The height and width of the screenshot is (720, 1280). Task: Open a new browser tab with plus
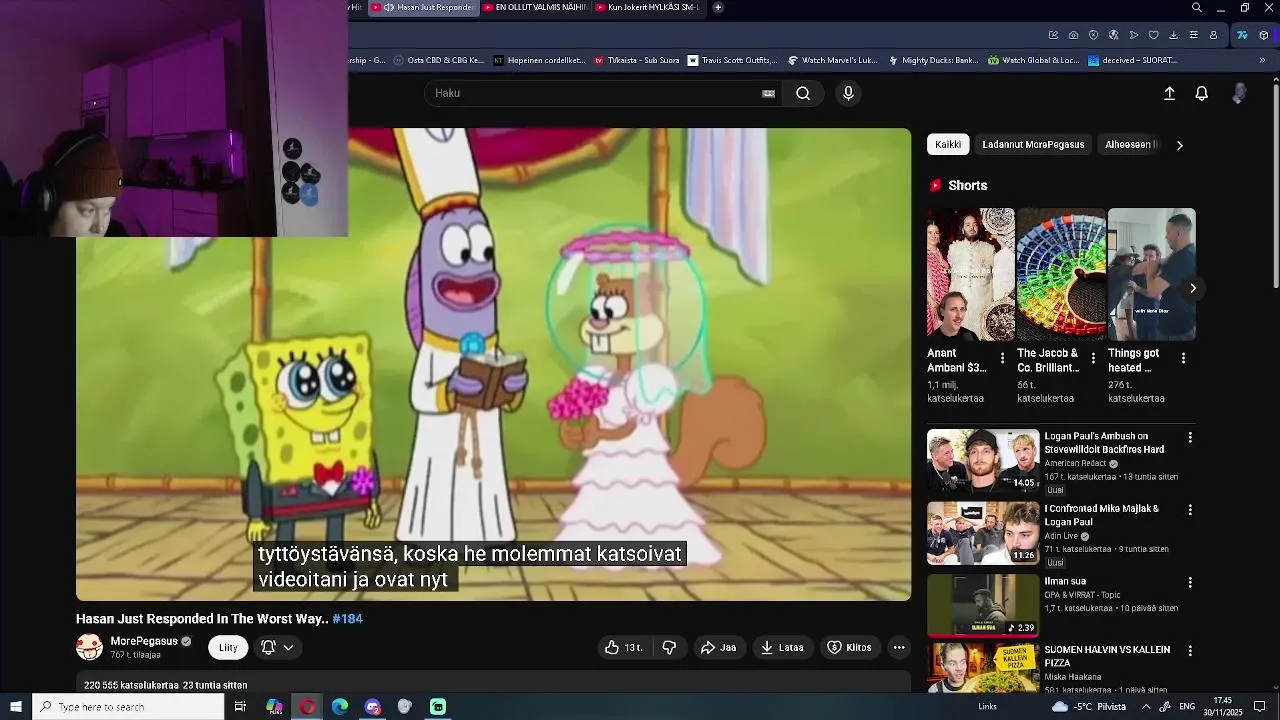[718, 7]
